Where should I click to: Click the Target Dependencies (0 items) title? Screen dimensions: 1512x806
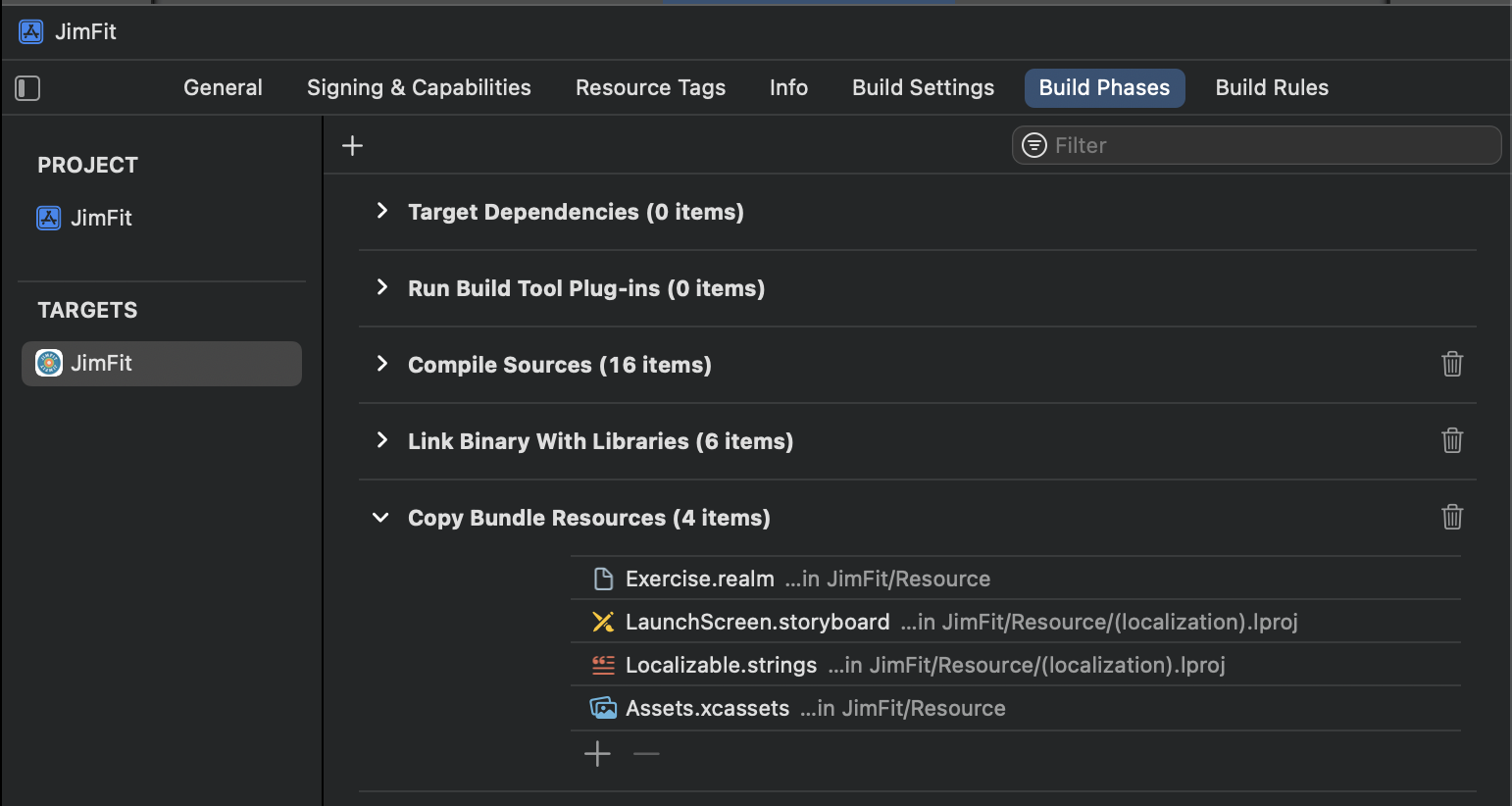tap(576, 212)
